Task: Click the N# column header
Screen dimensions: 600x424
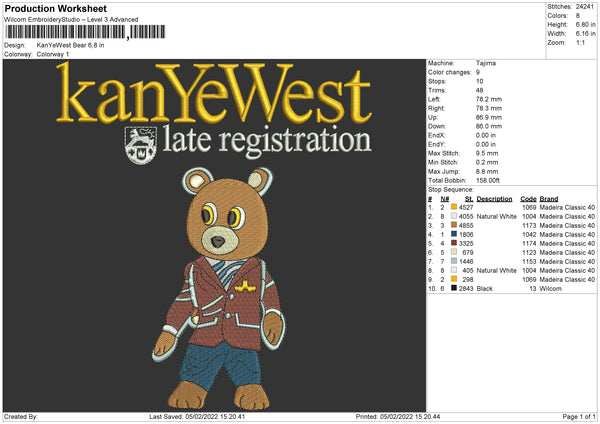Action: pos(445,199)
